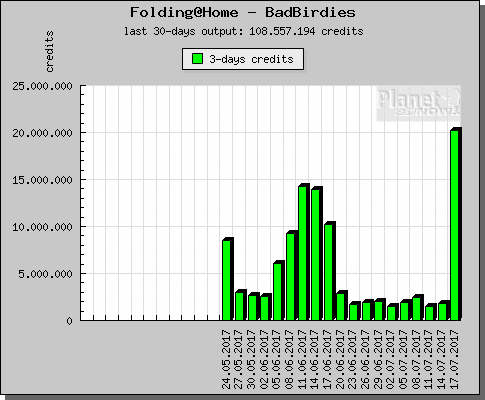This screenshot has width=485, height=400.
Task: Click the date label 11.07.2017
Action: (x=429, y=359)
